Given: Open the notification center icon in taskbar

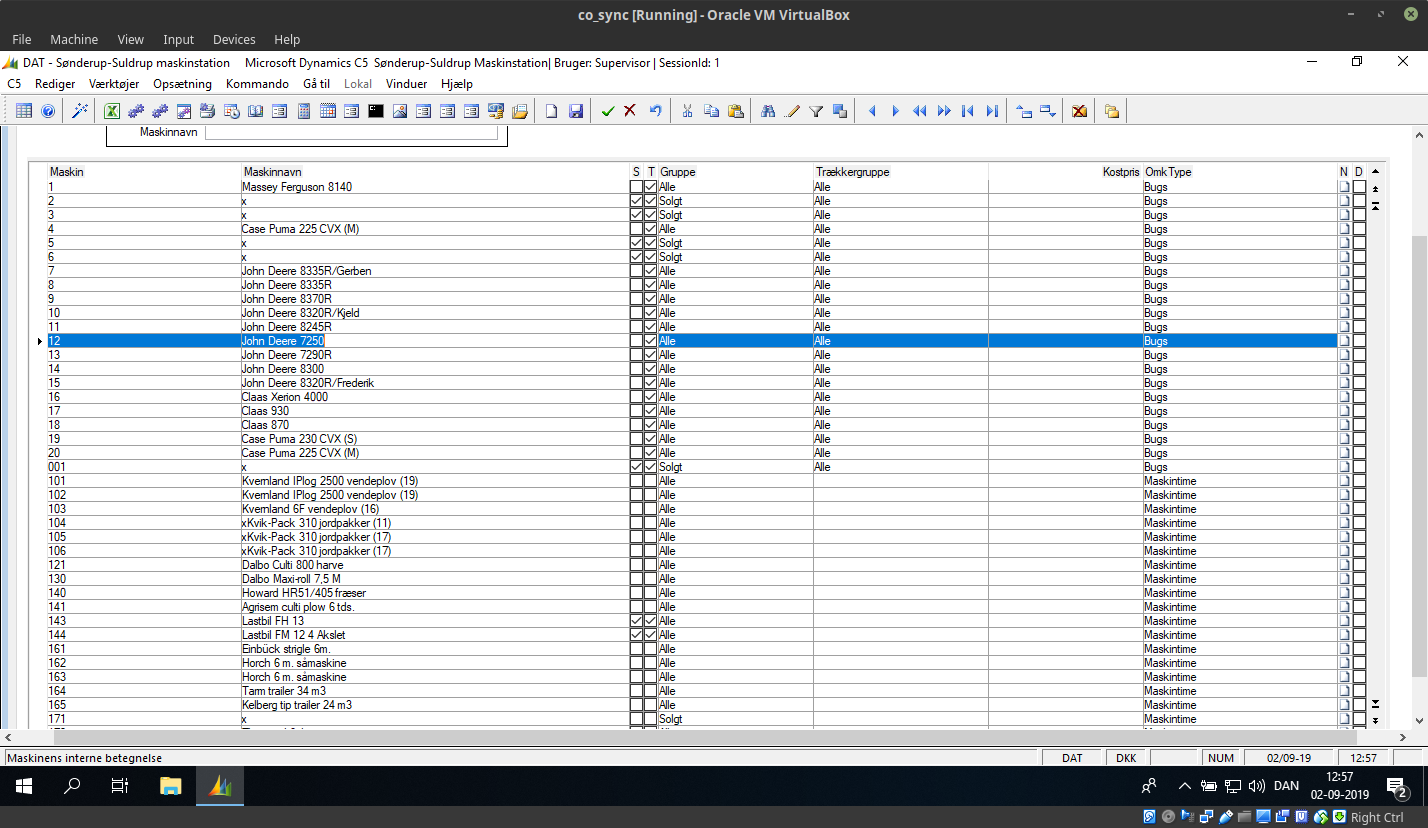Looking at the screenshot, I should pos(1397,787).
